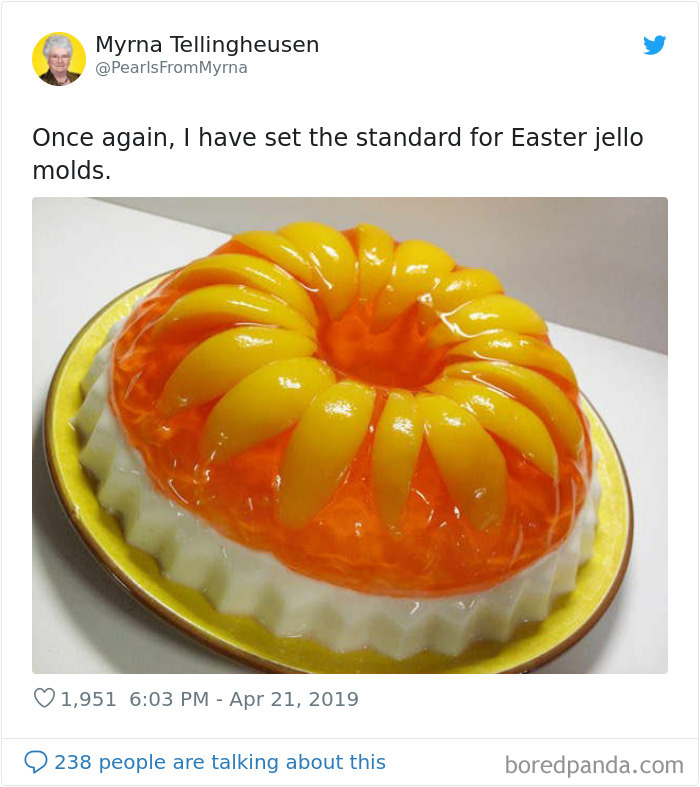Click the Twitter bird logo
The image size is (700, 787).
click(654, 45)
